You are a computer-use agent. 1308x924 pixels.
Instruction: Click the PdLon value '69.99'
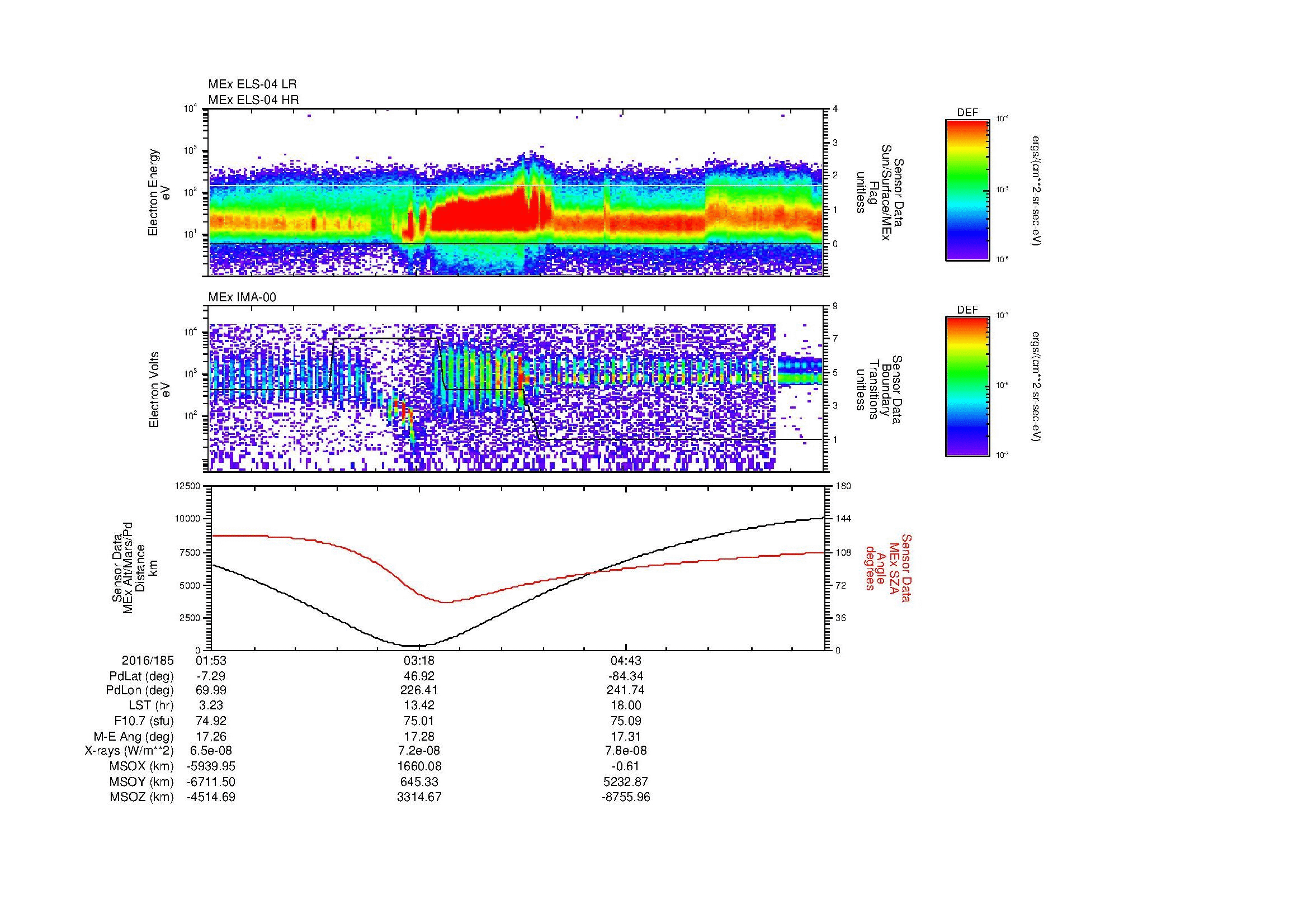211,690
